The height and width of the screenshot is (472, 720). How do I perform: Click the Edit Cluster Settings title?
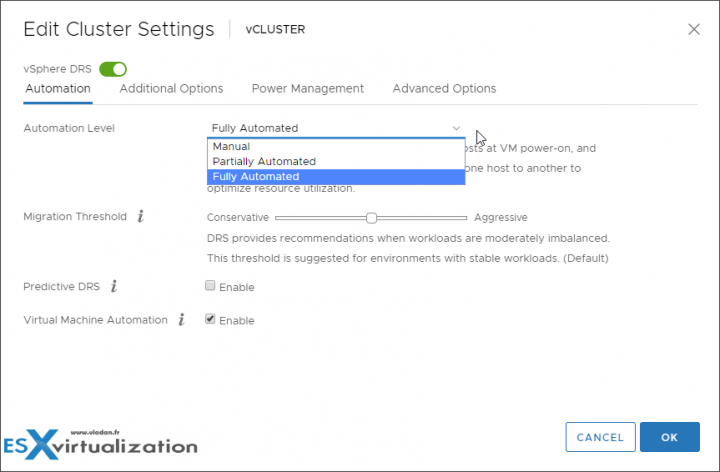[119, 29]
